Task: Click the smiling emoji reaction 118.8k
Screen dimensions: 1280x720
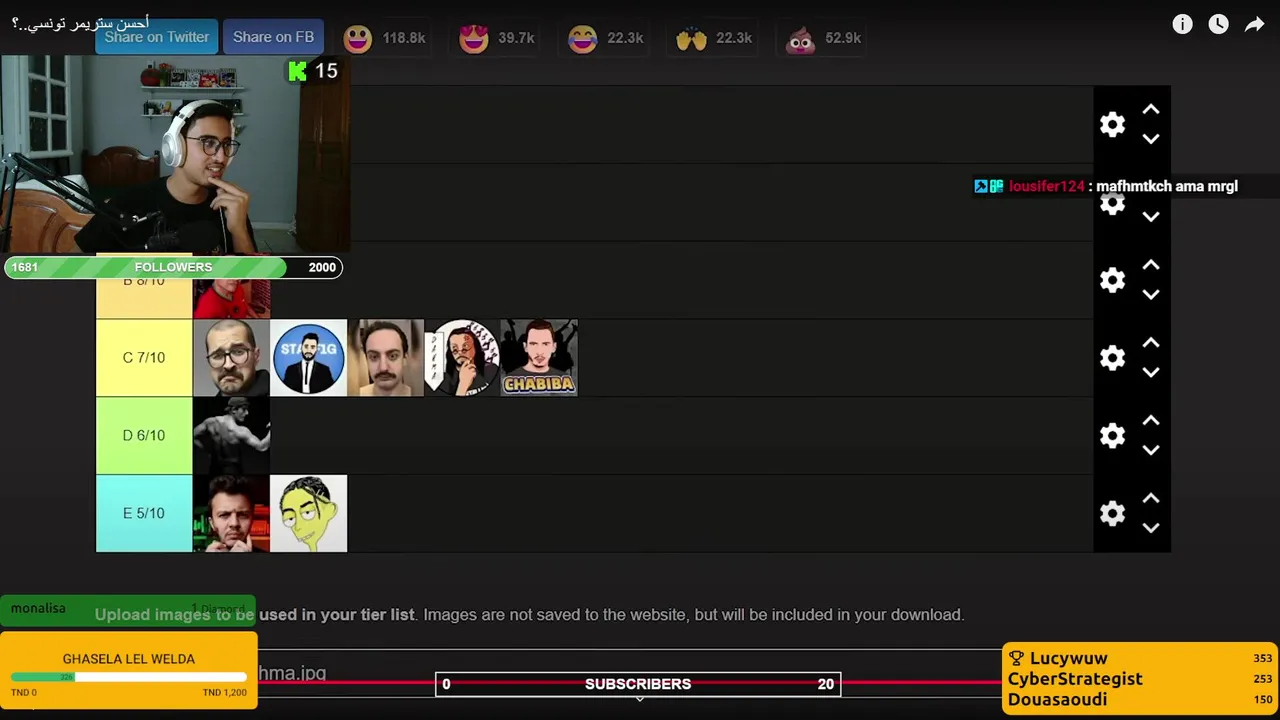Action: click(385, 38)
